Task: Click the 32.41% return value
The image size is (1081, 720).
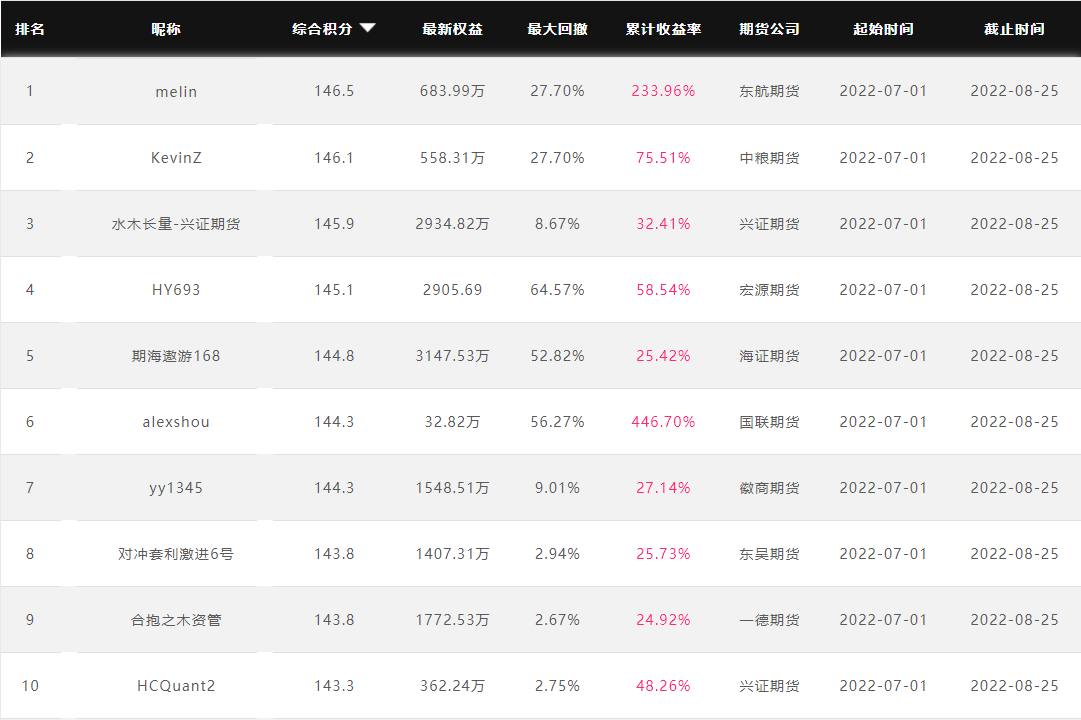Action: click(663, 224)
